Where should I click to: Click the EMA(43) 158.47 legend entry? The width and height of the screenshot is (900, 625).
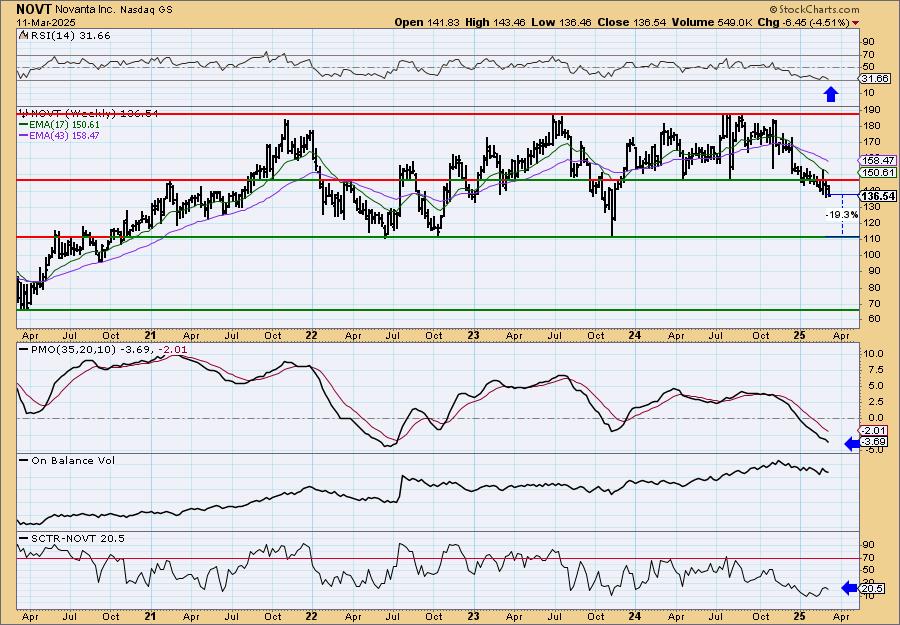(x=60, y=135)
